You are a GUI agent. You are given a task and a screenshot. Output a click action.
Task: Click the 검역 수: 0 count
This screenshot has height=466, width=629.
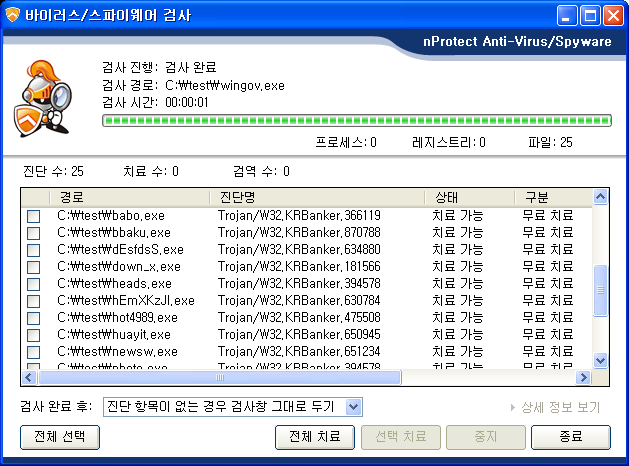coord(262,172)
